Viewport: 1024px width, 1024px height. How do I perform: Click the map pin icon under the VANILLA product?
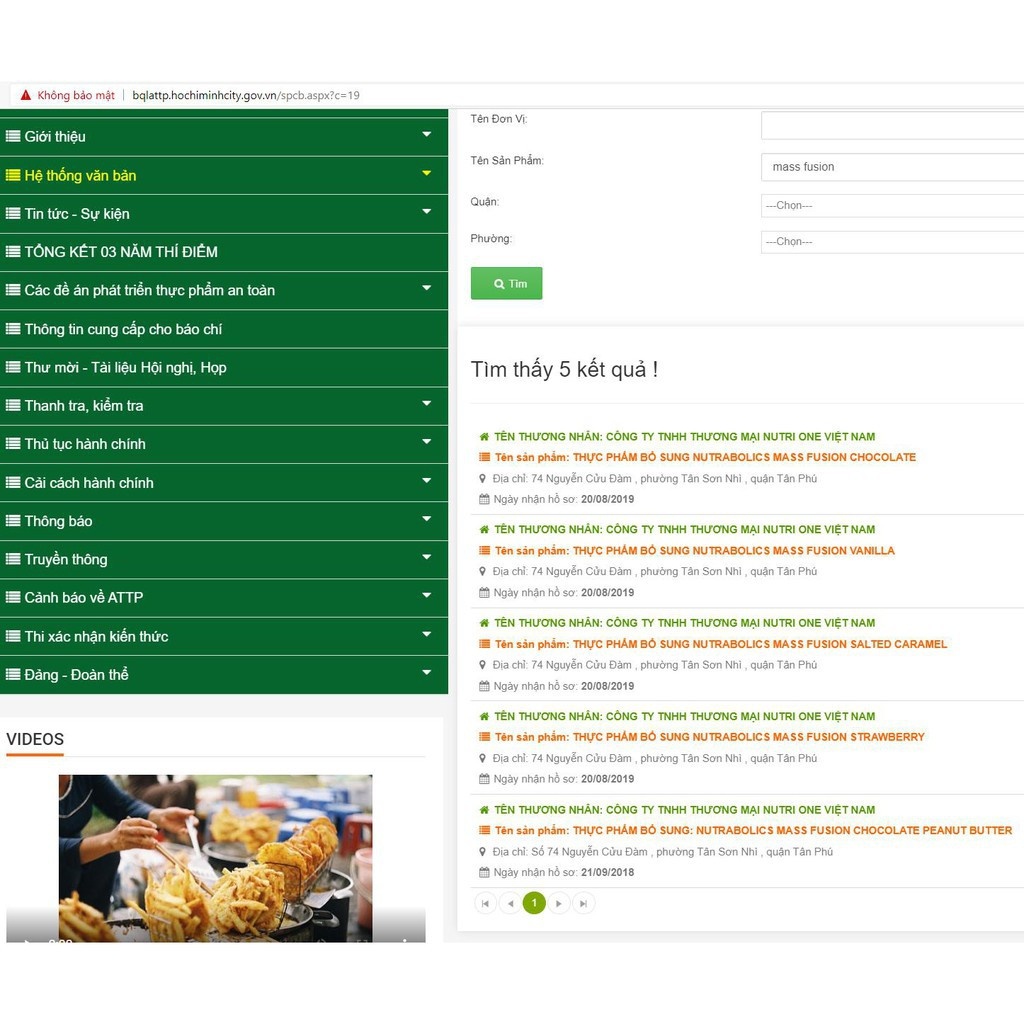click(483, 571)
